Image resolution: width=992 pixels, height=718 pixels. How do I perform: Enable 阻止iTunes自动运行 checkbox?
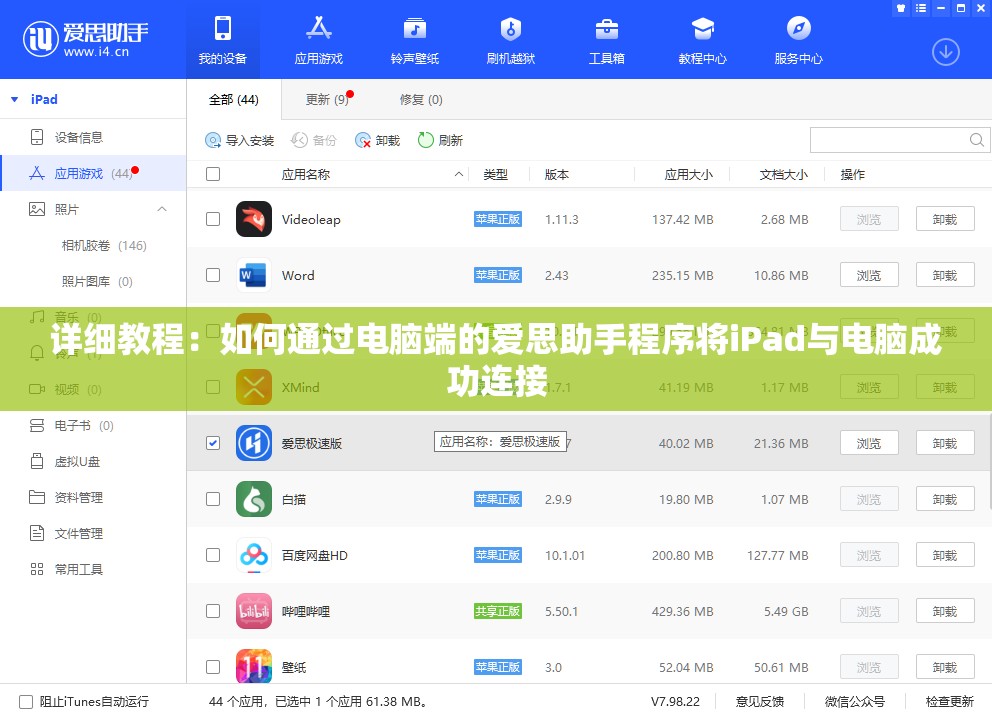26,702
